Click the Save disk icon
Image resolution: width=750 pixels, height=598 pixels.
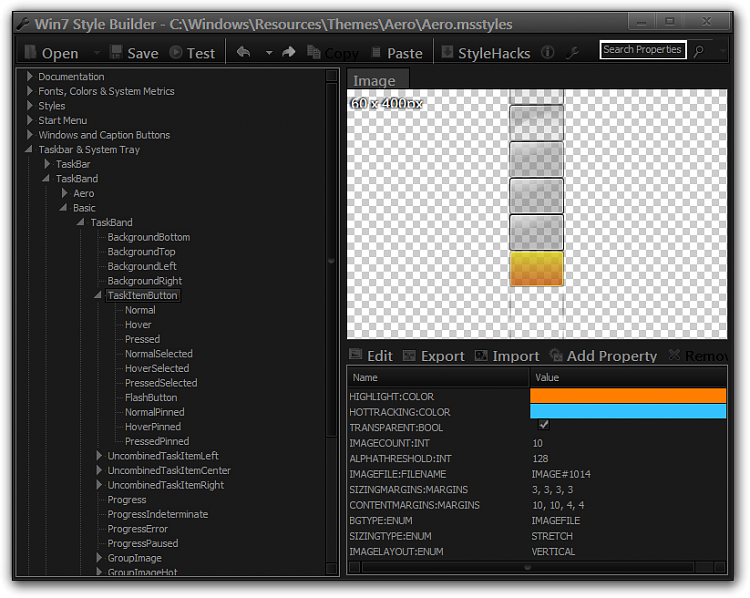(116, 52)
